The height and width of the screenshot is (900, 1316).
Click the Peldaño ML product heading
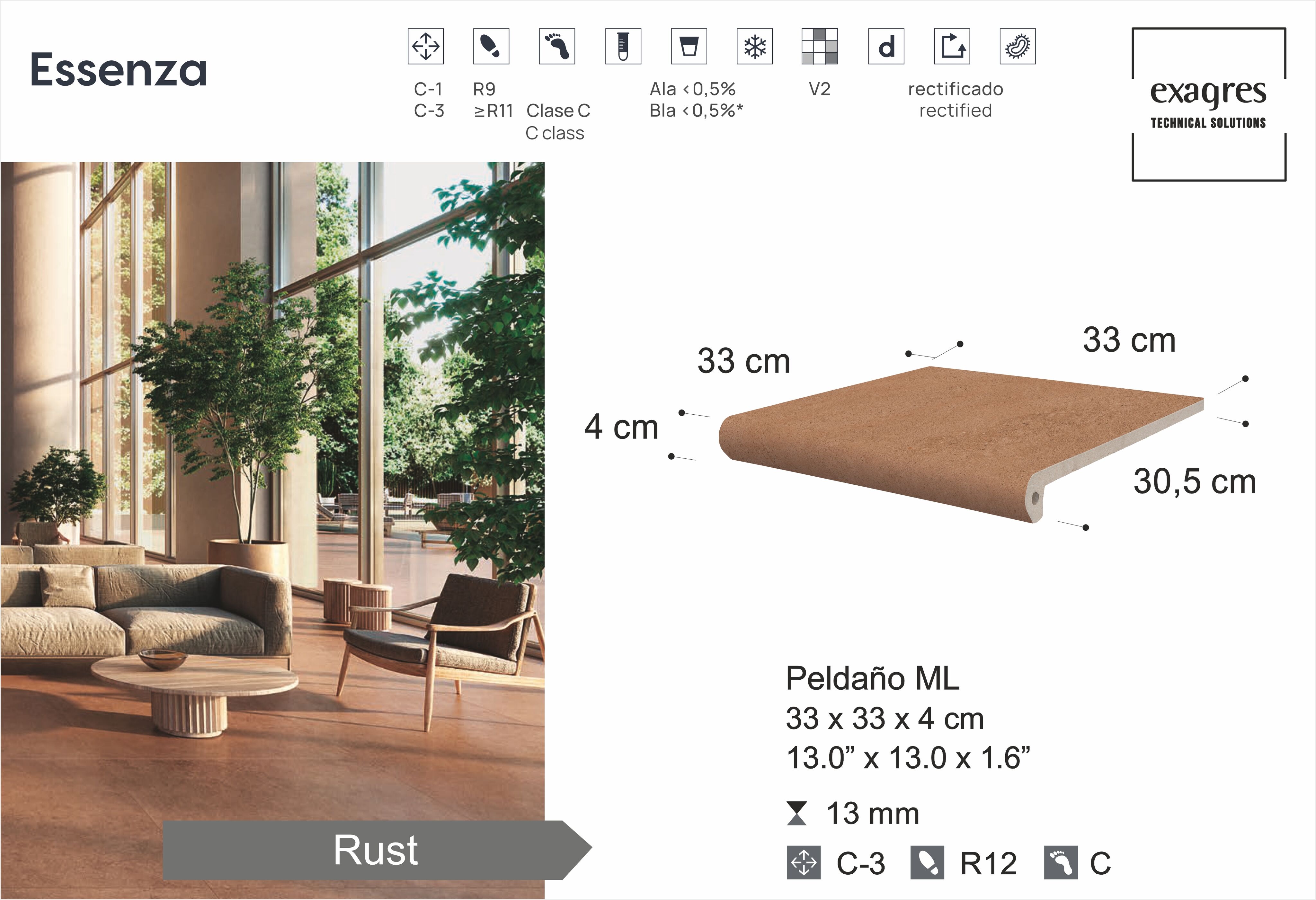coord(872,678)
